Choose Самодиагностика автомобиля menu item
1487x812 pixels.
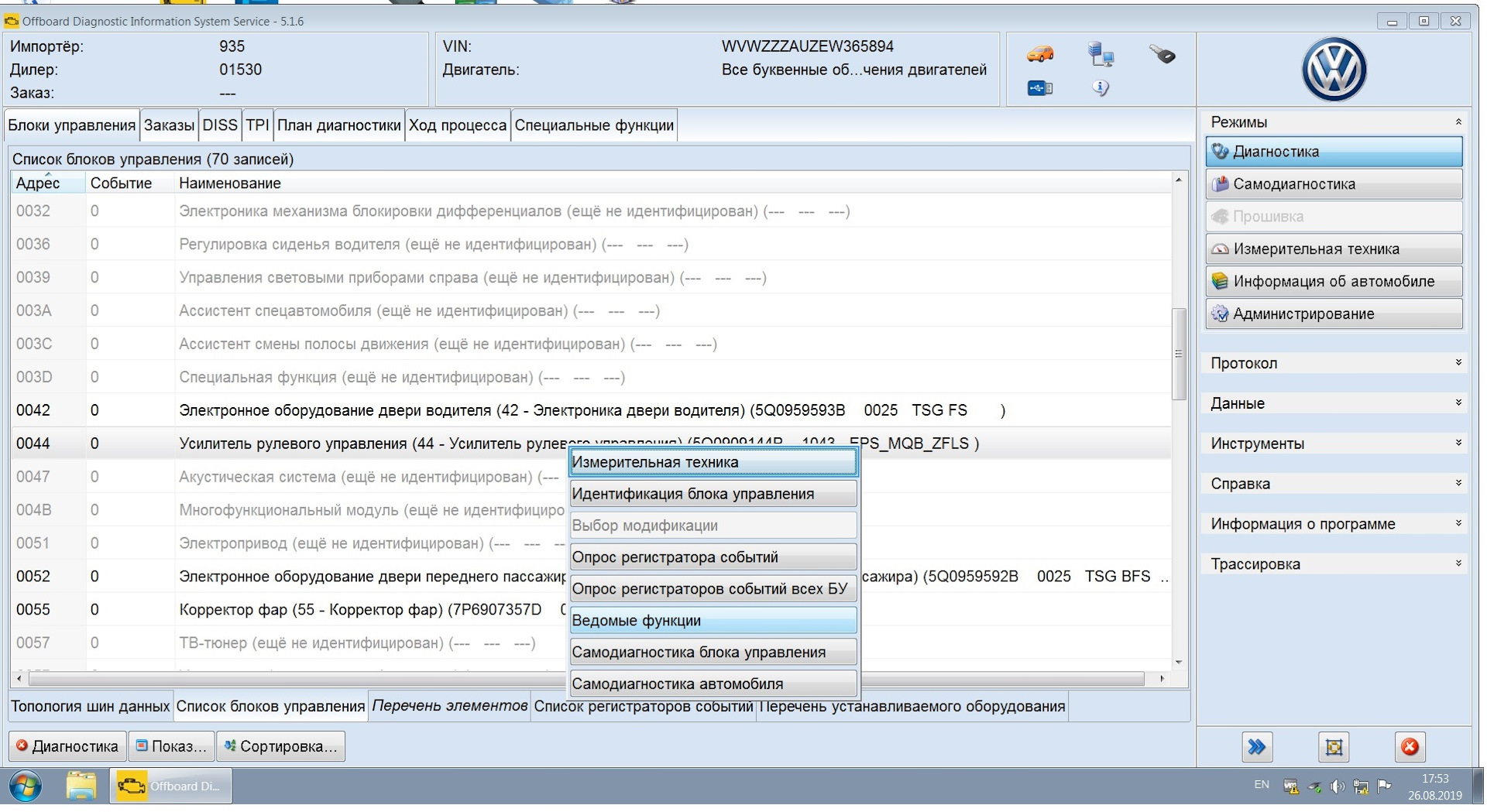pos(713,684)
